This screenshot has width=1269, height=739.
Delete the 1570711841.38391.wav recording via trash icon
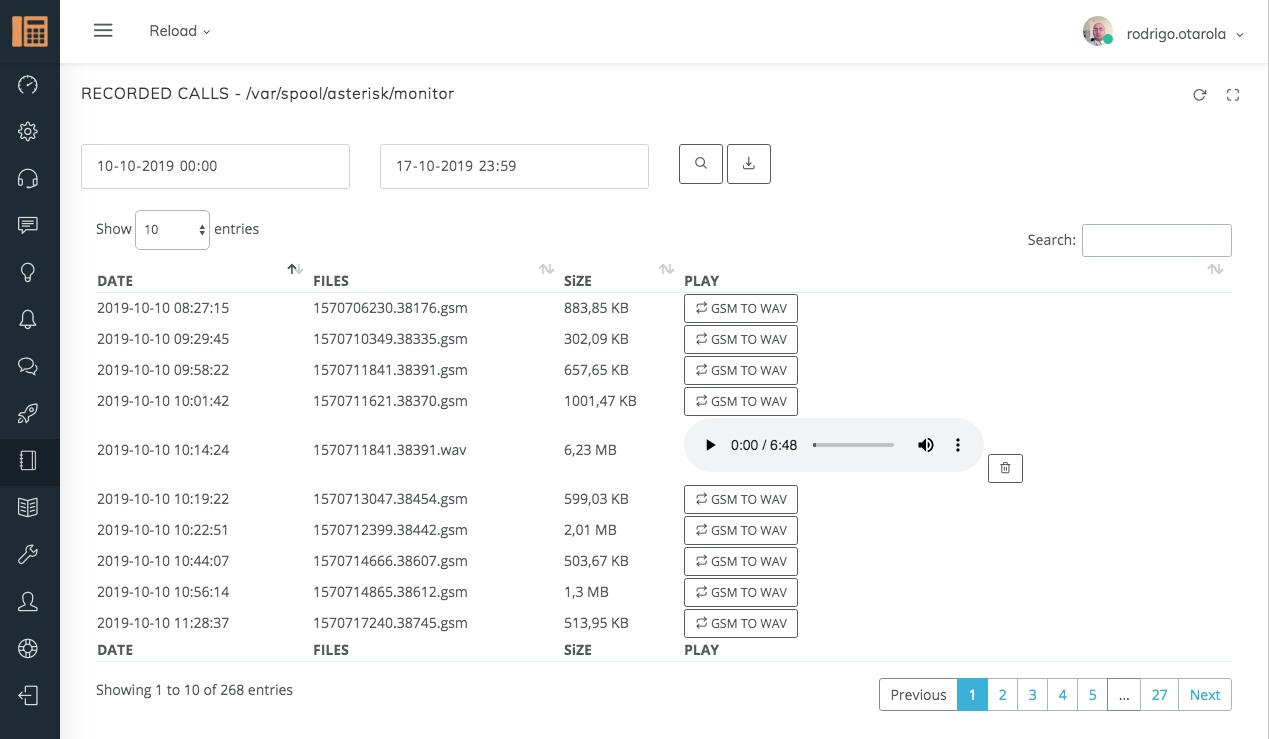pos(1005,468)
